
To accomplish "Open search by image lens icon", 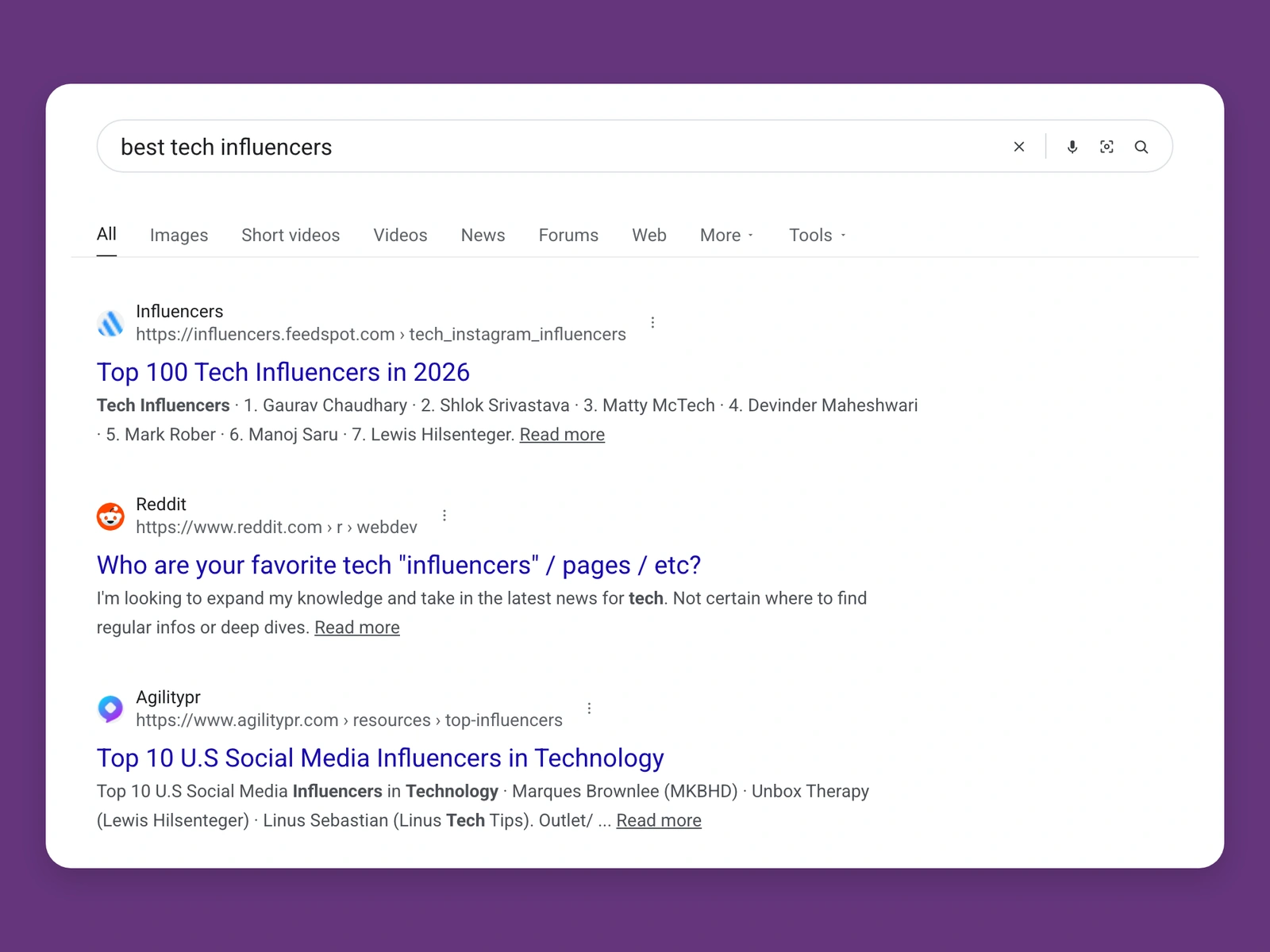I will click(1106, 147).
